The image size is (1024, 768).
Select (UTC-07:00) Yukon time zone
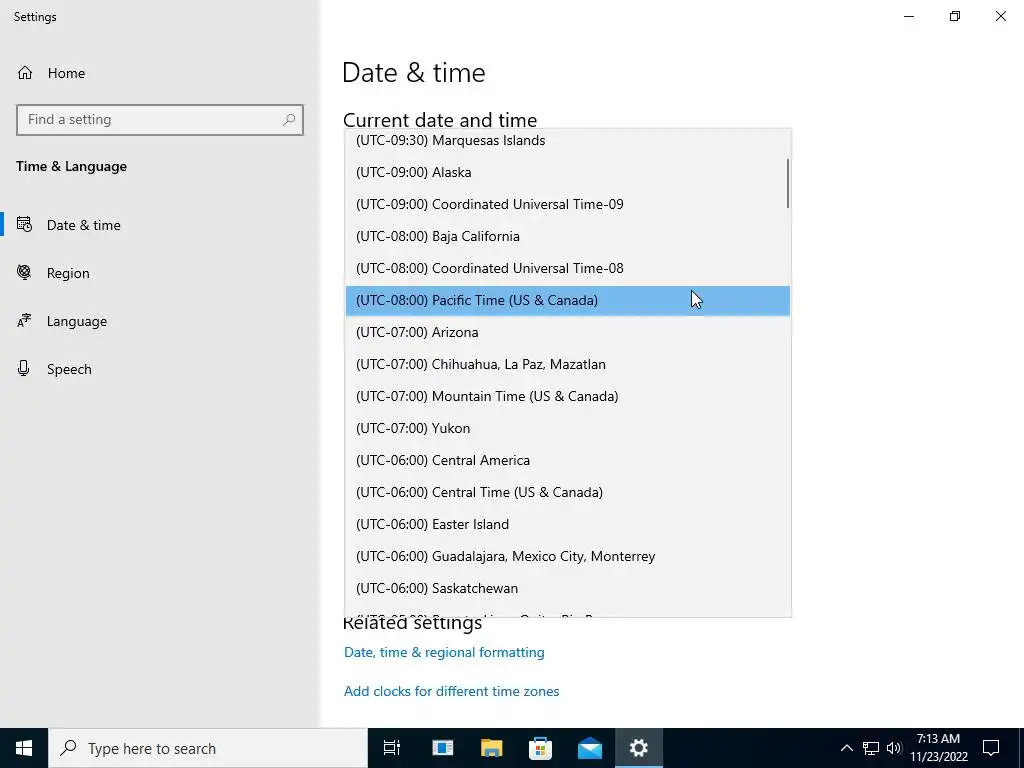tap(568, 428)
